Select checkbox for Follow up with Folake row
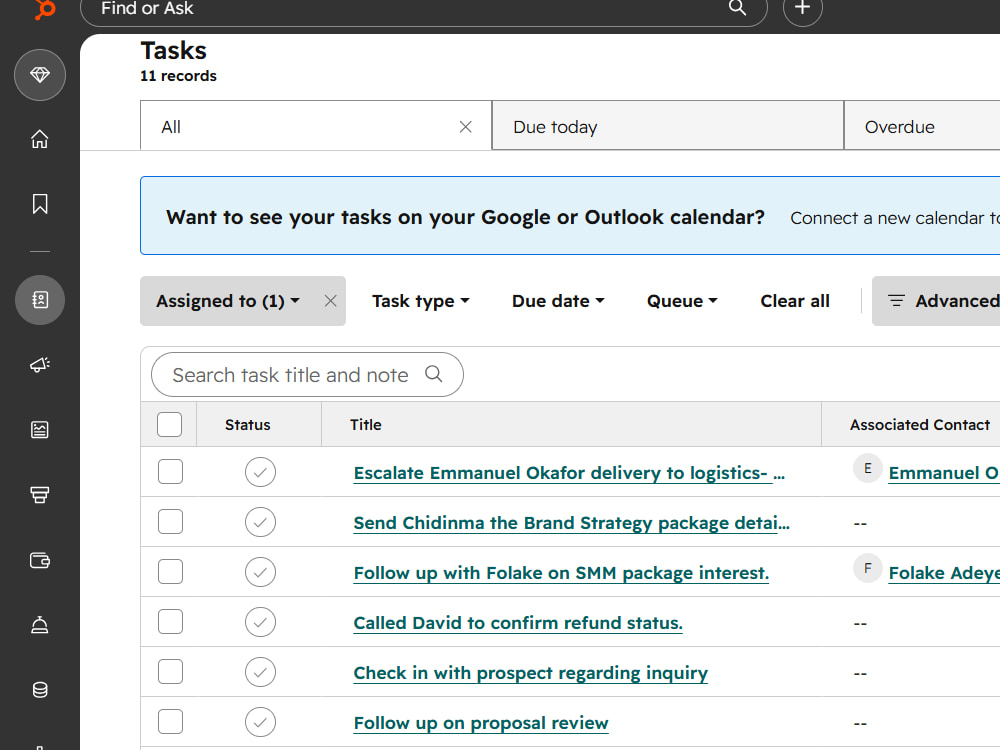The width and height of the screenshot is (1000, 750). pos(170,571)
